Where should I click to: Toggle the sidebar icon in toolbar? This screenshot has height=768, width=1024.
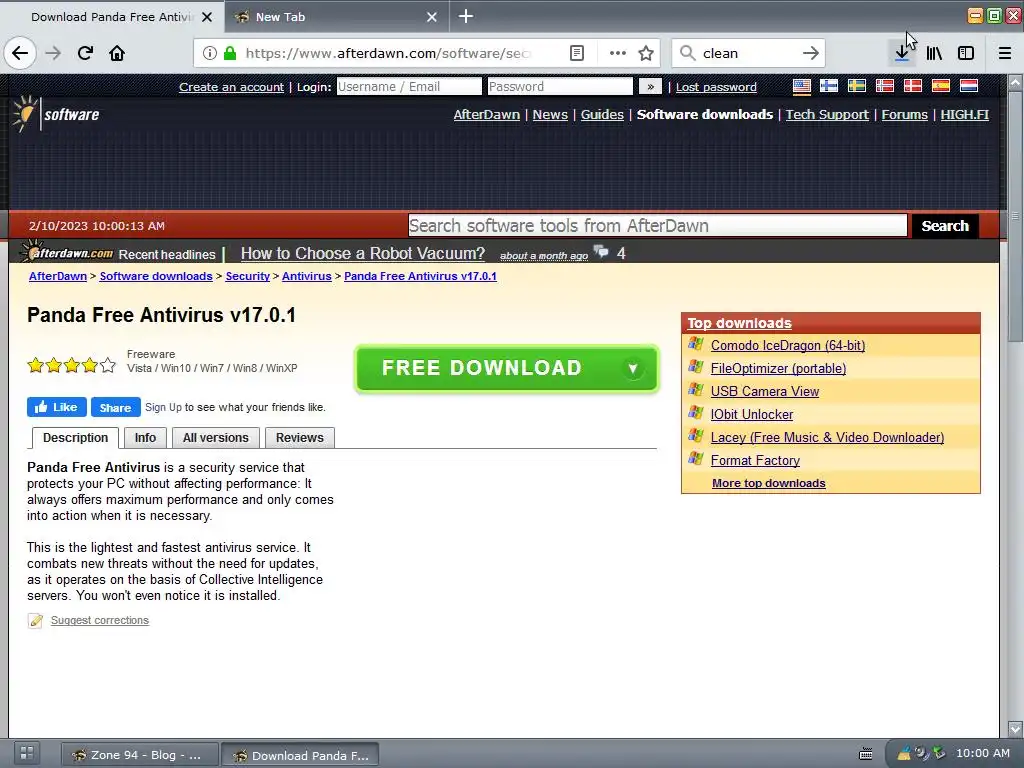pos(966,53)
